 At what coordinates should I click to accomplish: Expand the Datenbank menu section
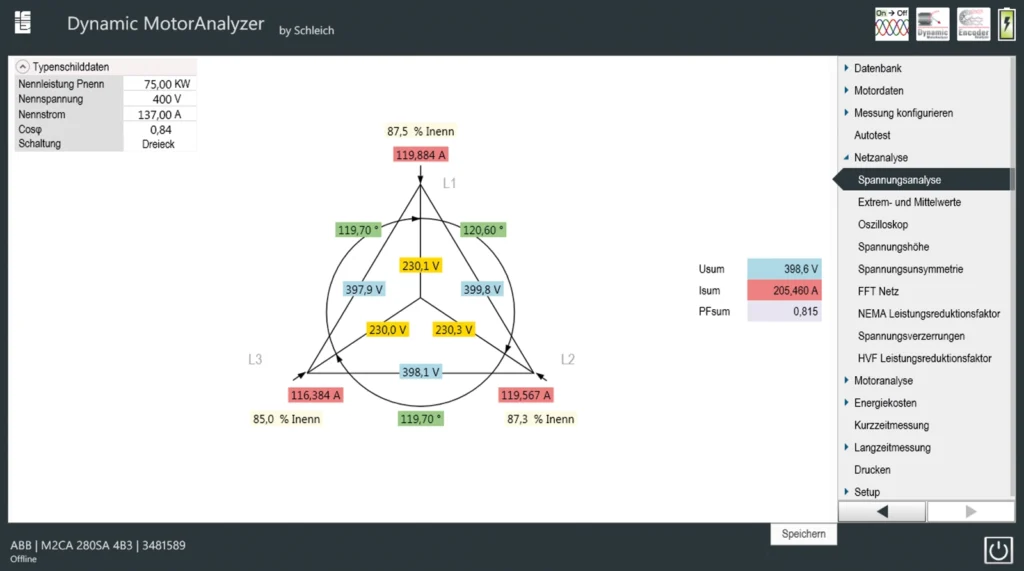[x=877, y=69]
